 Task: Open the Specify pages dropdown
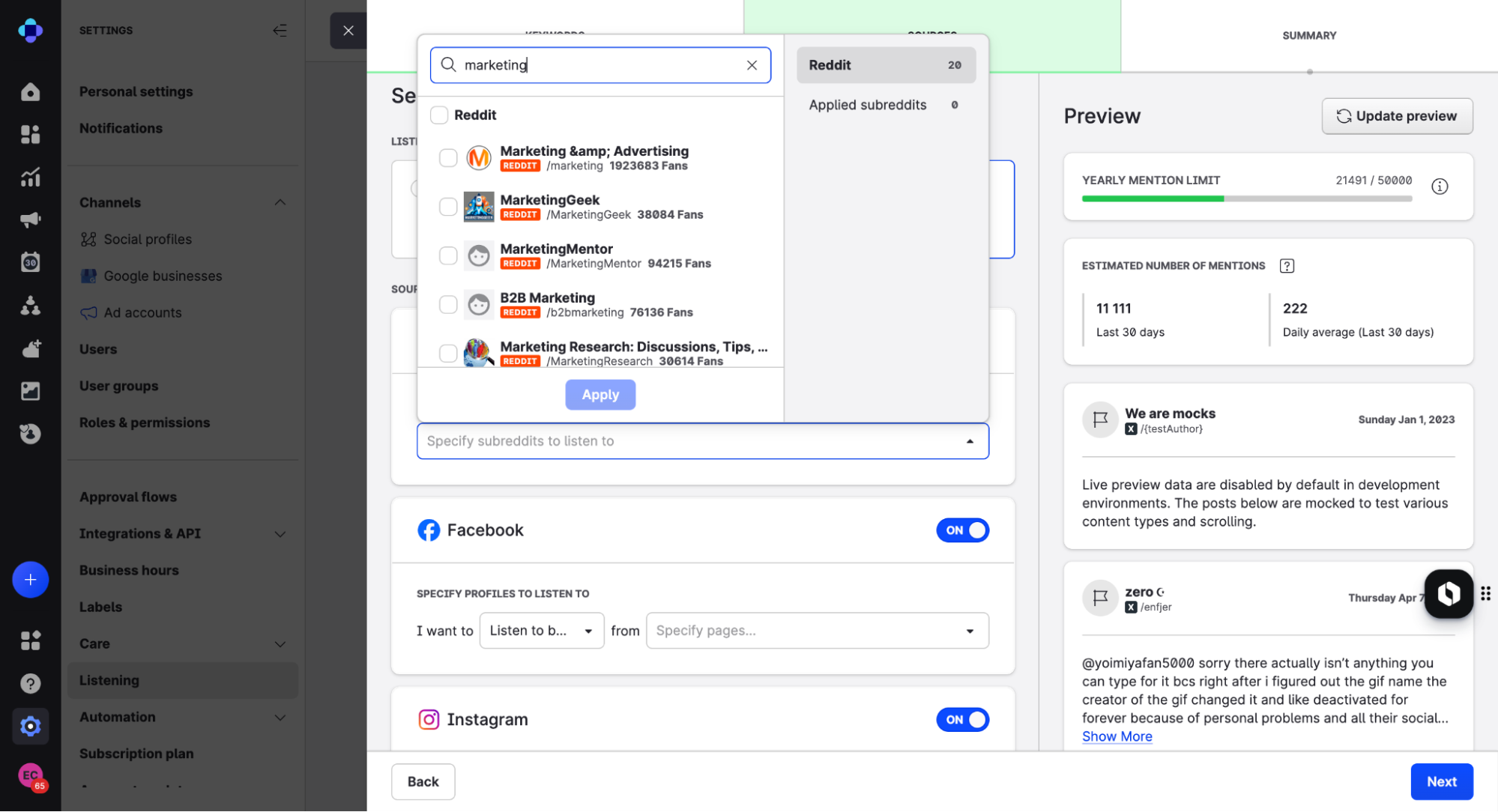point(817,631)
